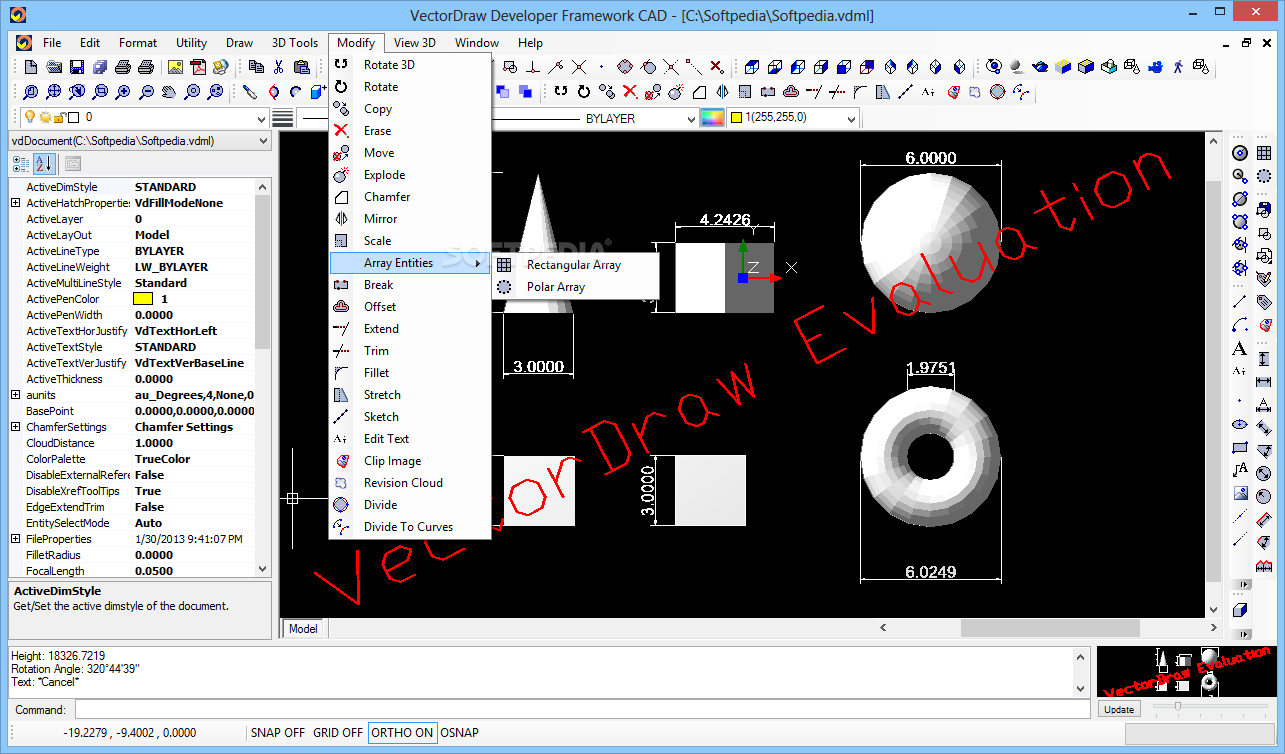
Task: Click the vertical dimension tool icon
Action: [x=1264, y=357]
